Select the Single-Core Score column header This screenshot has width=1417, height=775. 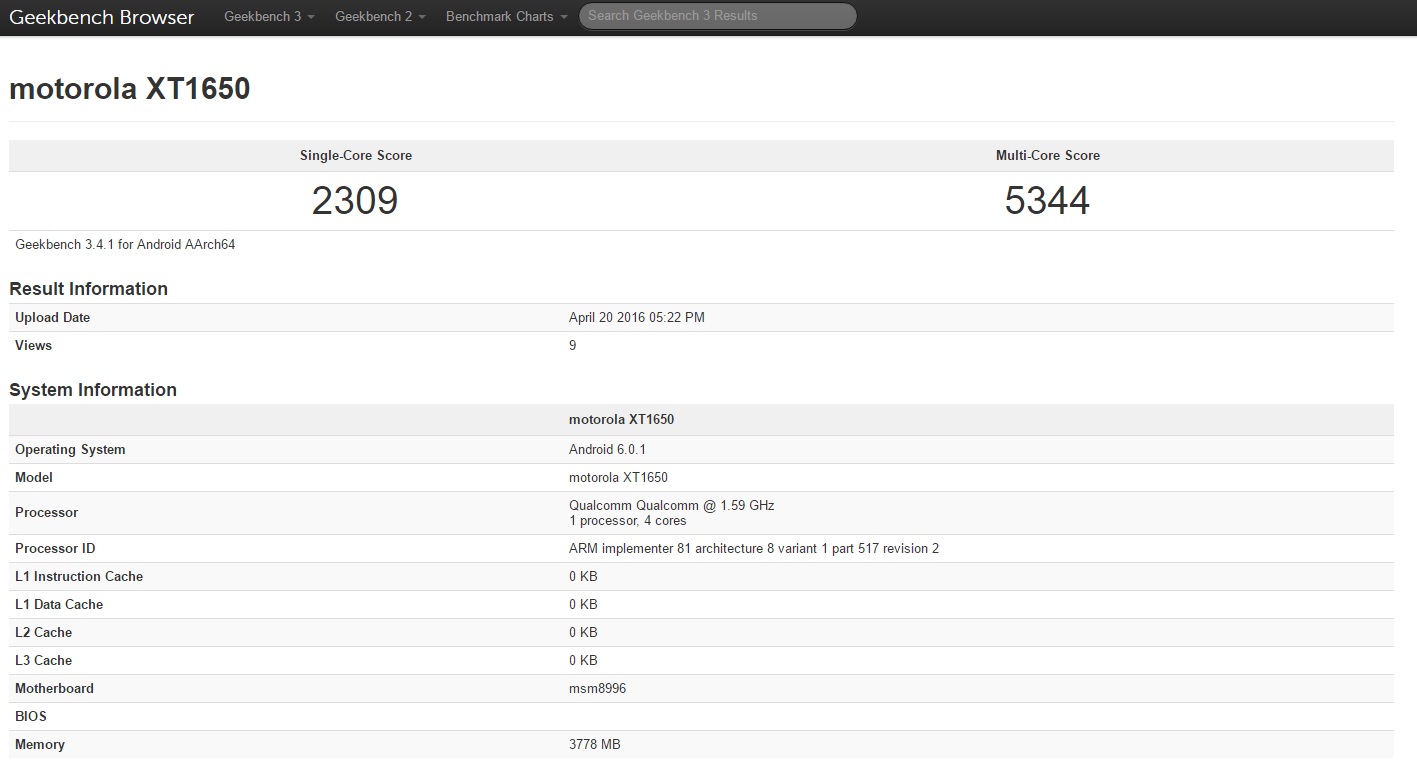pyautogui.click(x=356, y=156)
